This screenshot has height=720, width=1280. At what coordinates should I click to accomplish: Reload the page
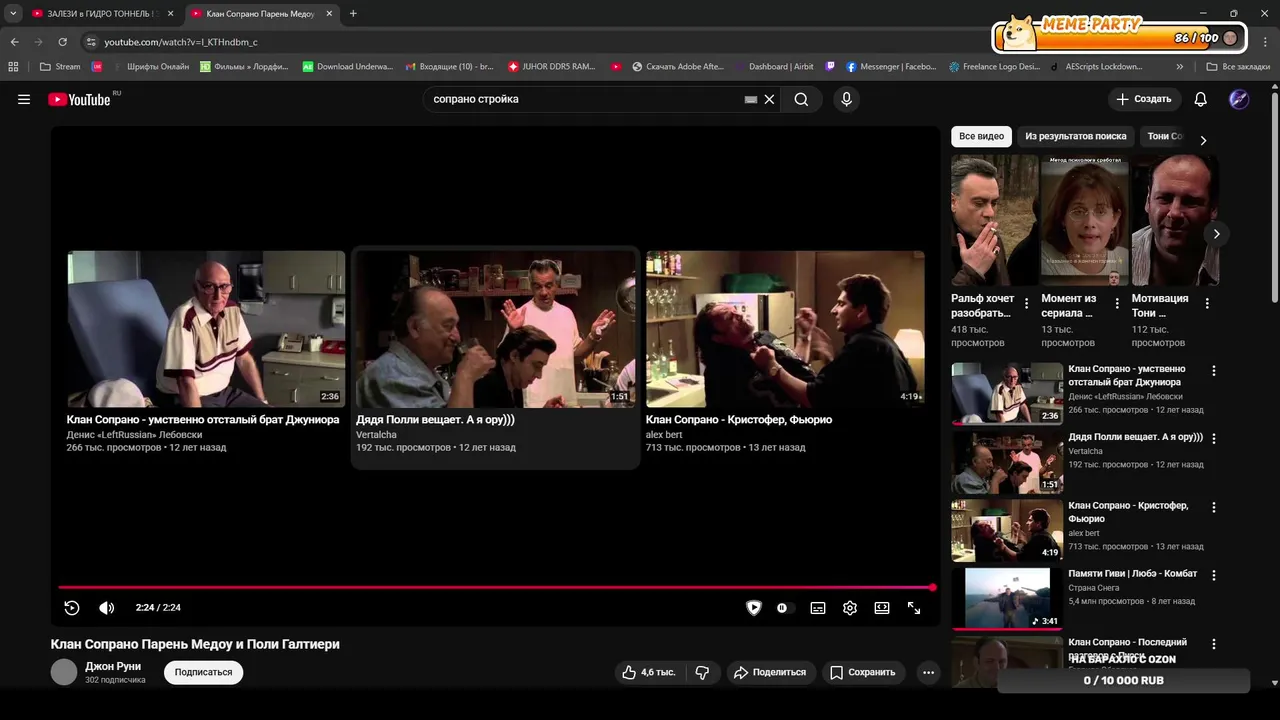[x=62, y=42]
